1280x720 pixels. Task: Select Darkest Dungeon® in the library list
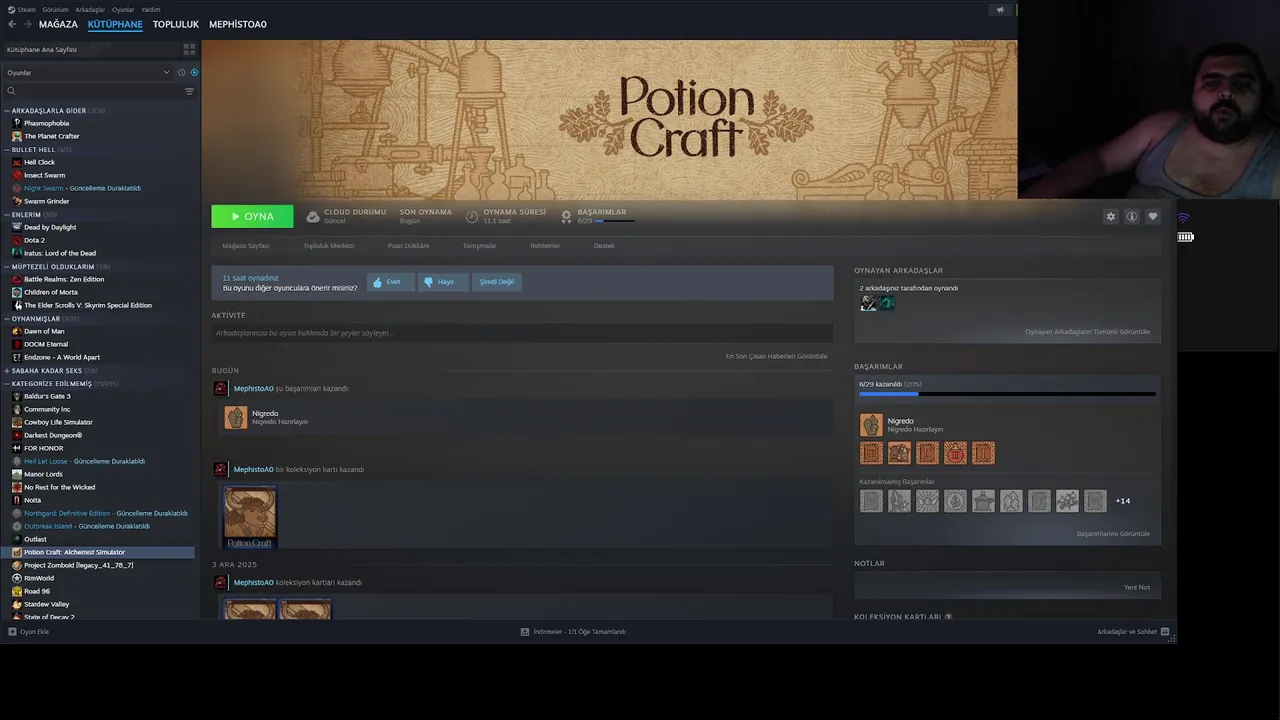(53, 435)
